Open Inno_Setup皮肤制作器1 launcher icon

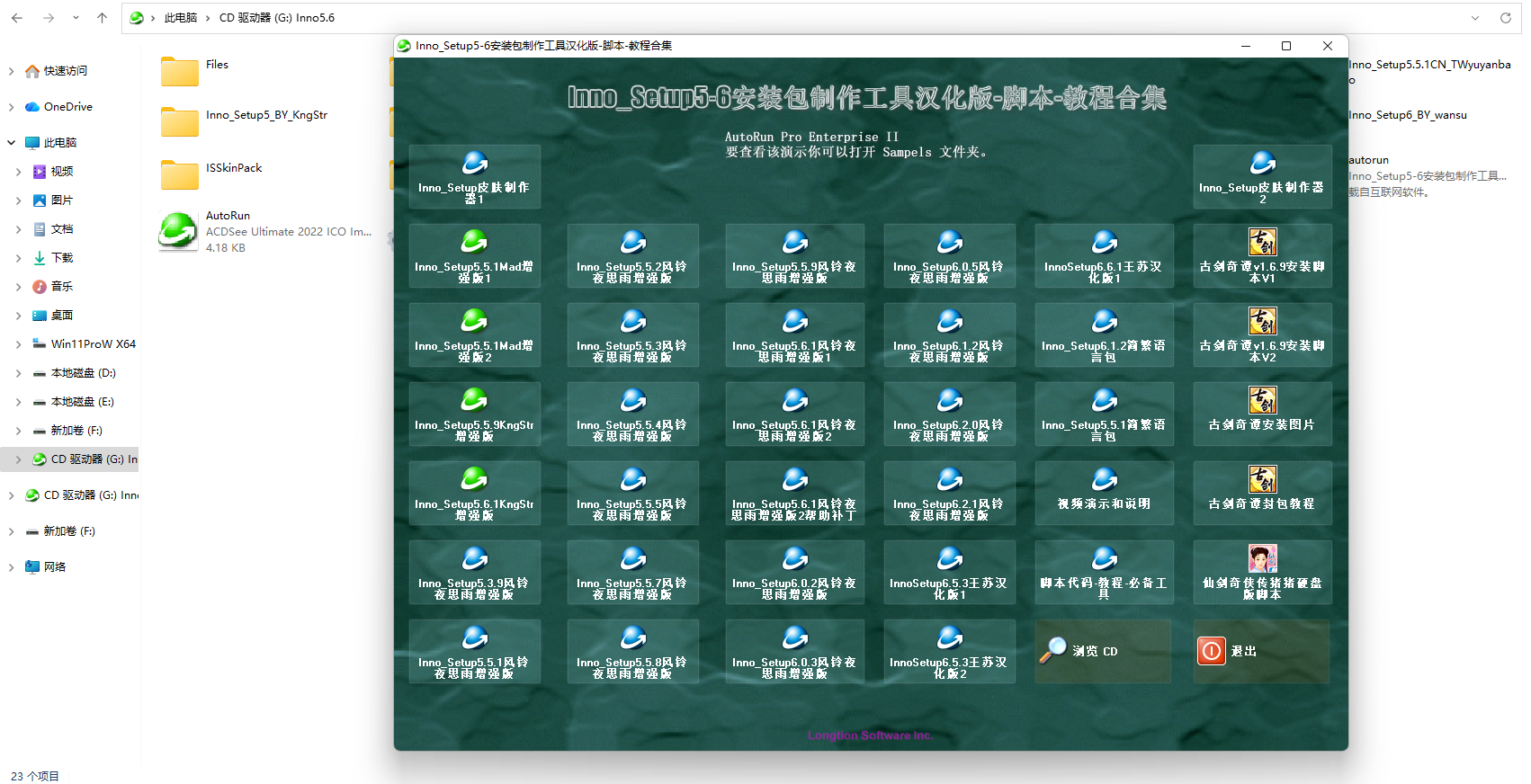point(475,176)
